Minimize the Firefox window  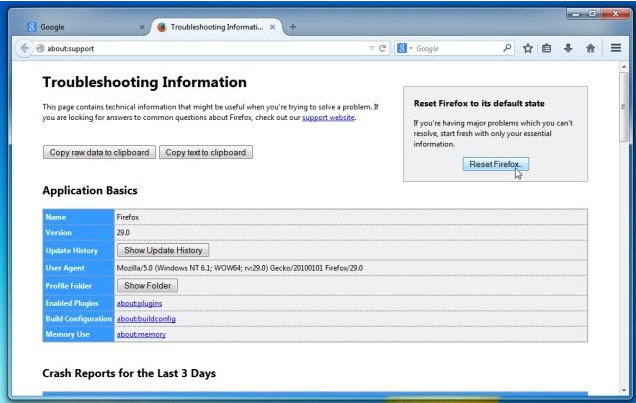click(x=575, y=14)
